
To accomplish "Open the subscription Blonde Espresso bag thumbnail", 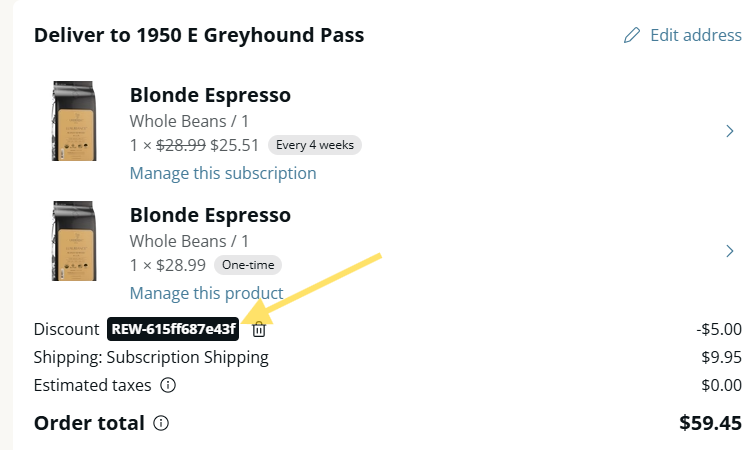I will pos(73,122).
